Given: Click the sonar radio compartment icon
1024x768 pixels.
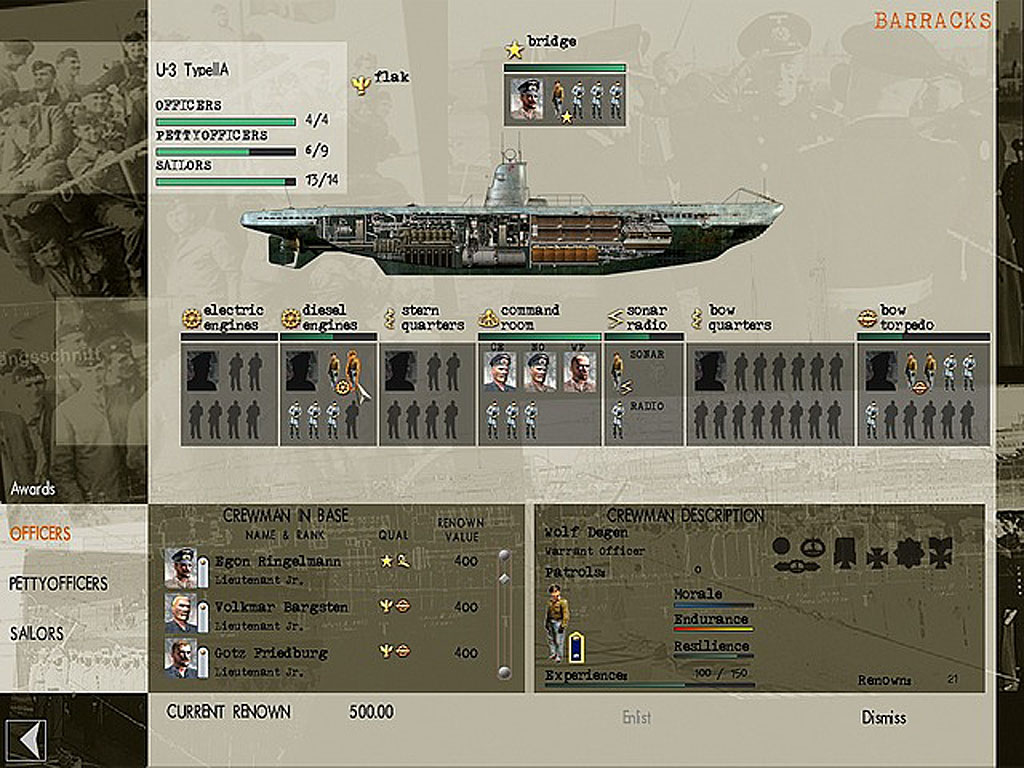Looking at the screenshot, I should tap(616, 318).
